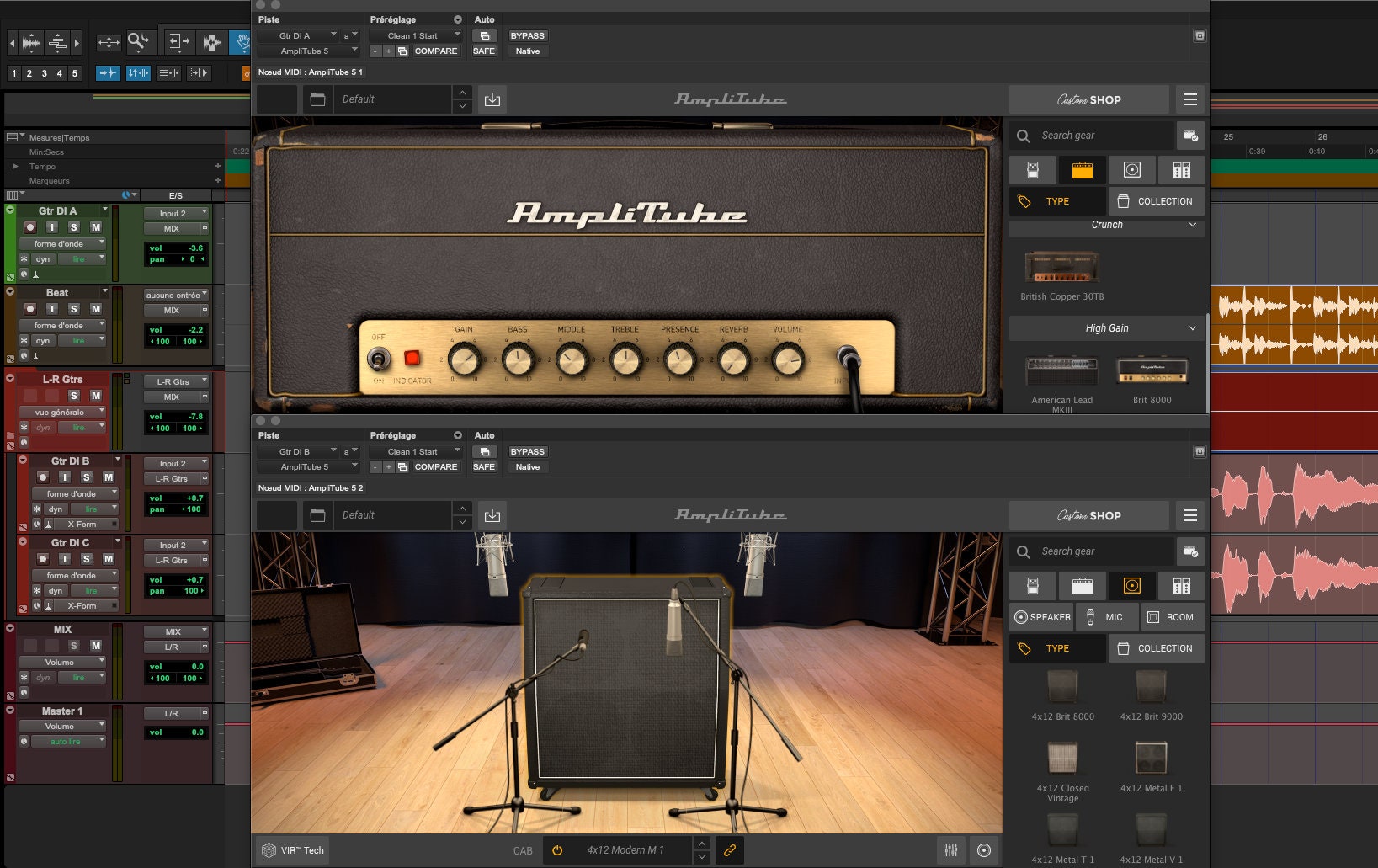Open the cab mixer sliders icon
The image size is (1378, 868).
[x=951, y=850]
